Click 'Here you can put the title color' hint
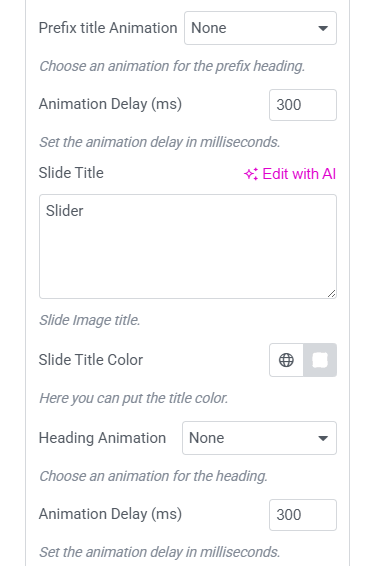Screen dimensions: 372x566 pyautogui.click(x=134, y=398)
